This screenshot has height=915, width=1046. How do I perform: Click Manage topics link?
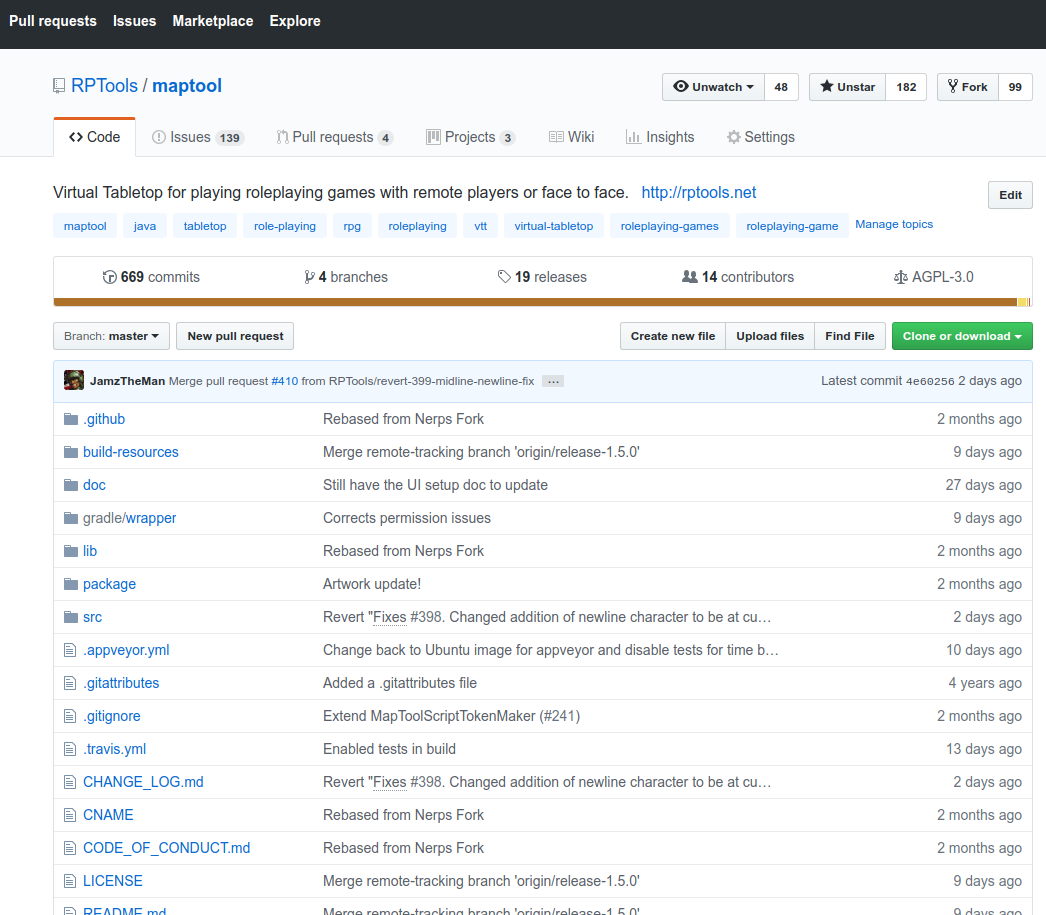click(x=894, y=225)
